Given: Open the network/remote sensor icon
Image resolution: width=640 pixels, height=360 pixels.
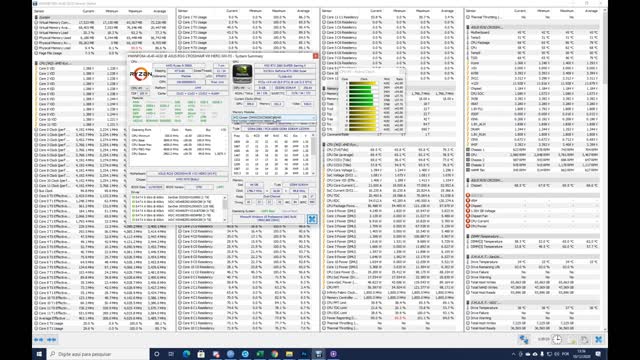Looking at the screenshot, I should tap(524, 340).
